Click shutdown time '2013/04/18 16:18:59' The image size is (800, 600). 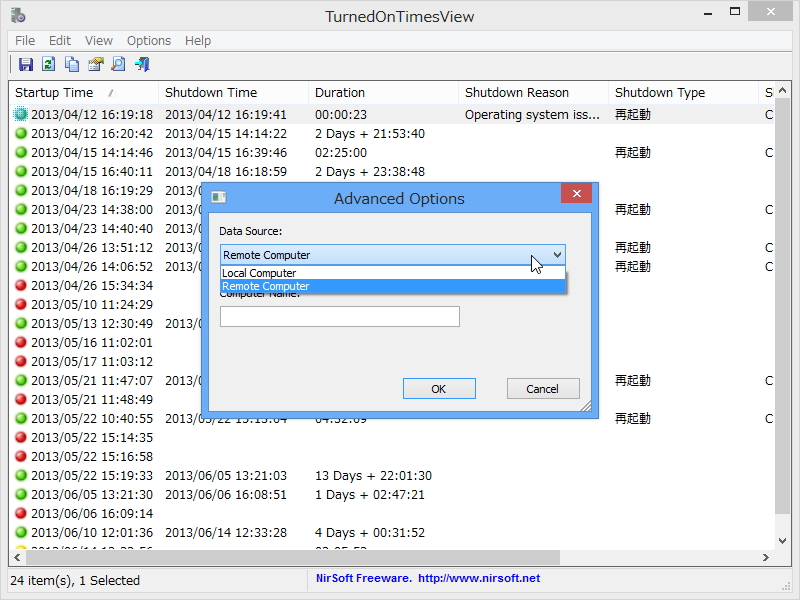point(226,171)
